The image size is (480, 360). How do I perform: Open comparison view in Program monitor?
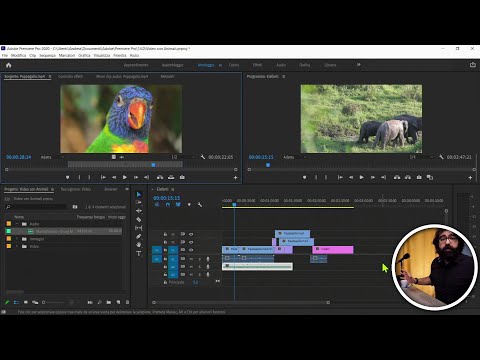430,177
